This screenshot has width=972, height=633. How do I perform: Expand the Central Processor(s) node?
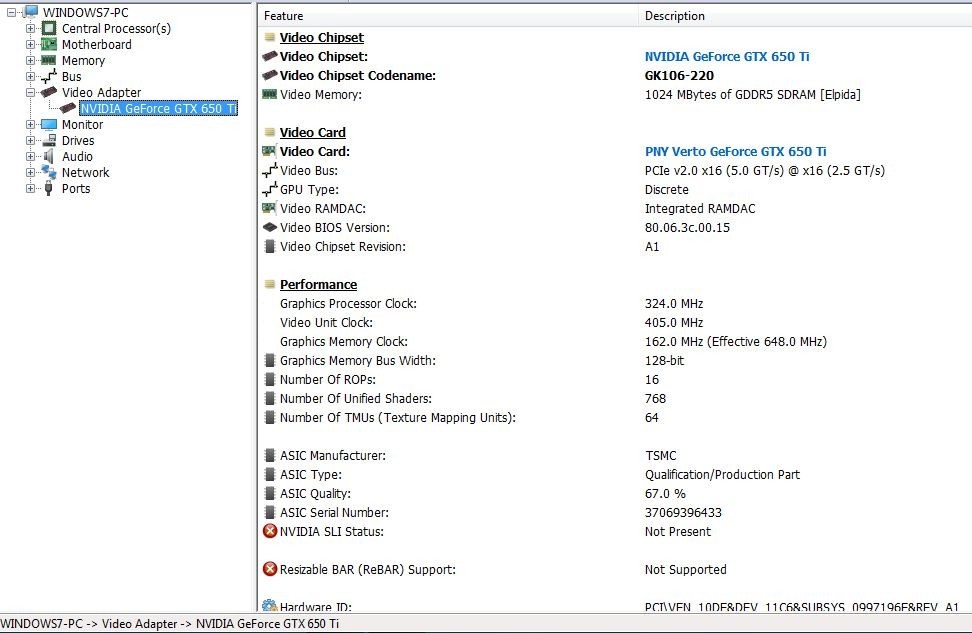click(x=31, y=28)
